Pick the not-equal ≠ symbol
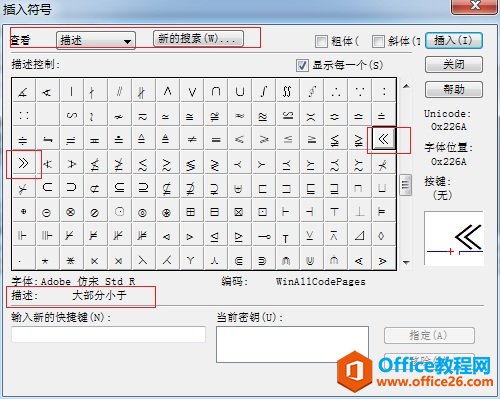 [192, 139]
